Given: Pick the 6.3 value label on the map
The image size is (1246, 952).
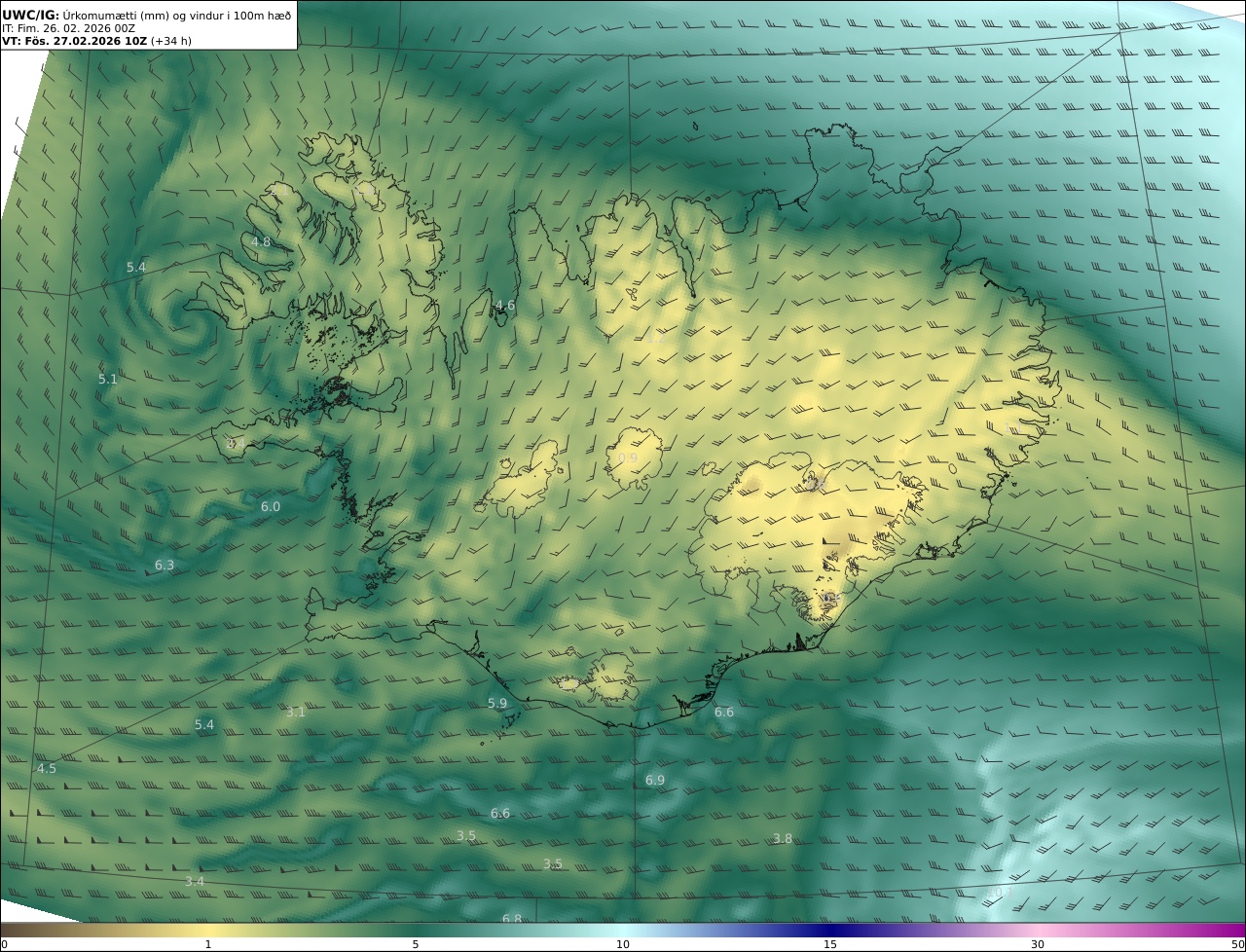Looking at the screenshot, I should click(x=165, y=565).
